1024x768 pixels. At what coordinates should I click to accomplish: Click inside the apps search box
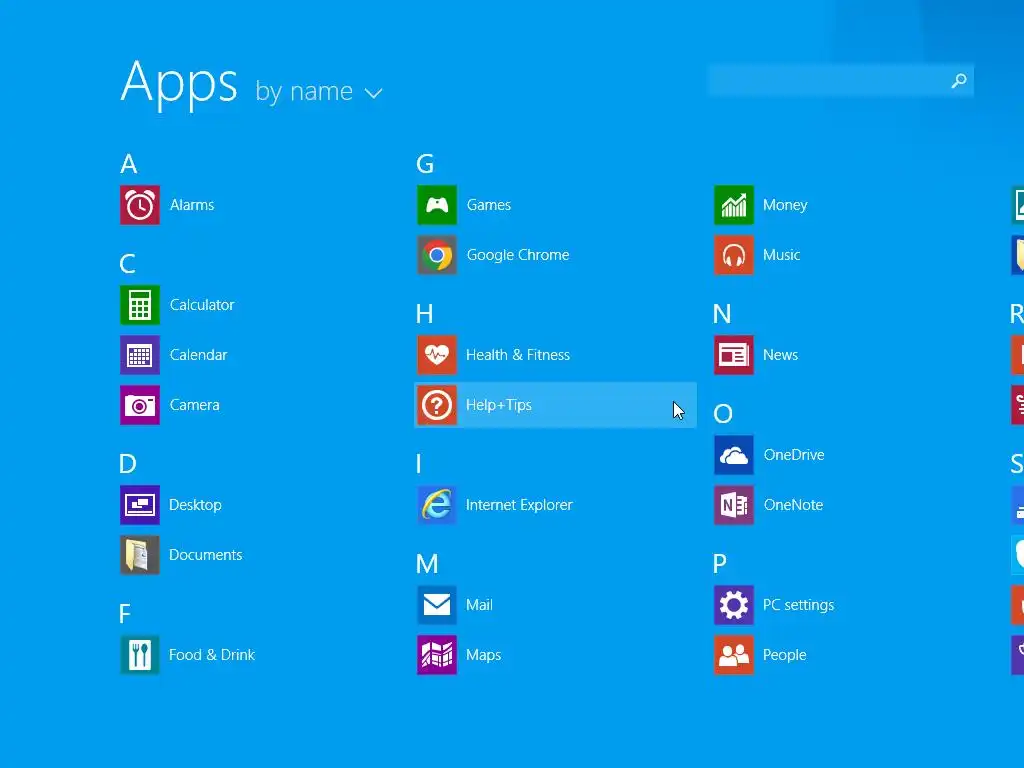(840, 81)
